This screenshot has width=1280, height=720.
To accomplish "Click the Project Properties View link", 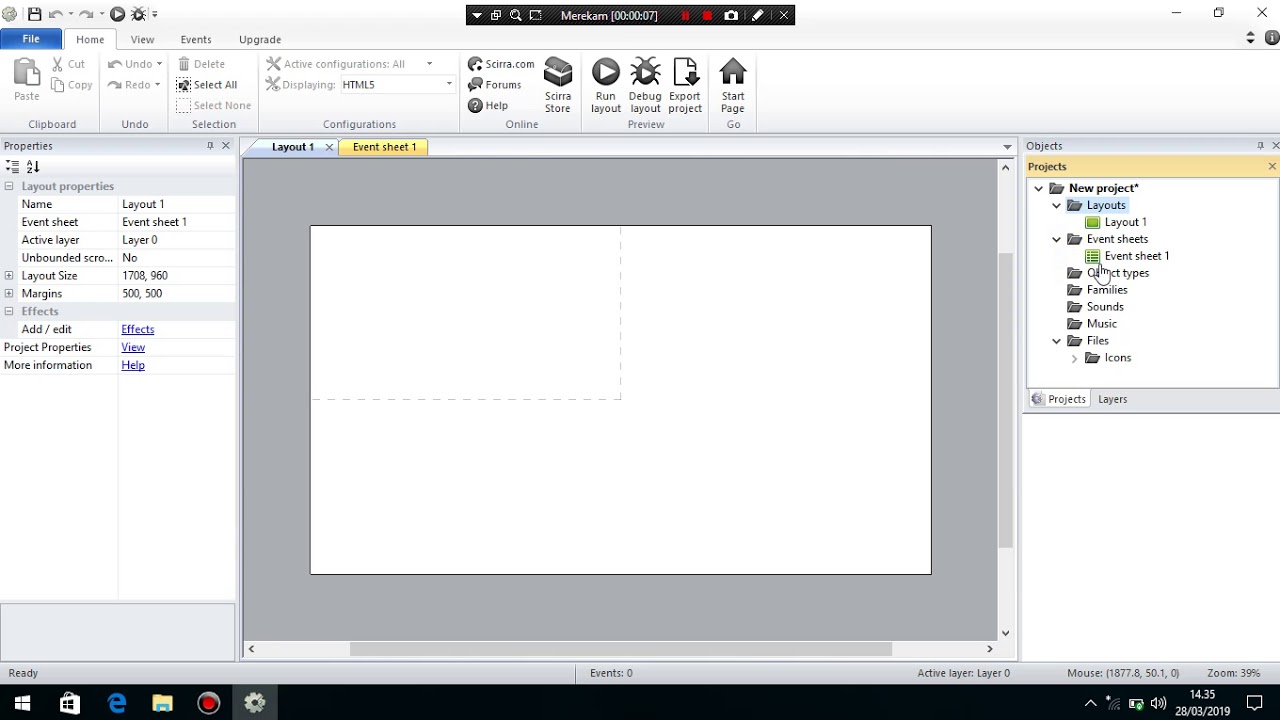I will pyautogui.click(x=133, y=347).
